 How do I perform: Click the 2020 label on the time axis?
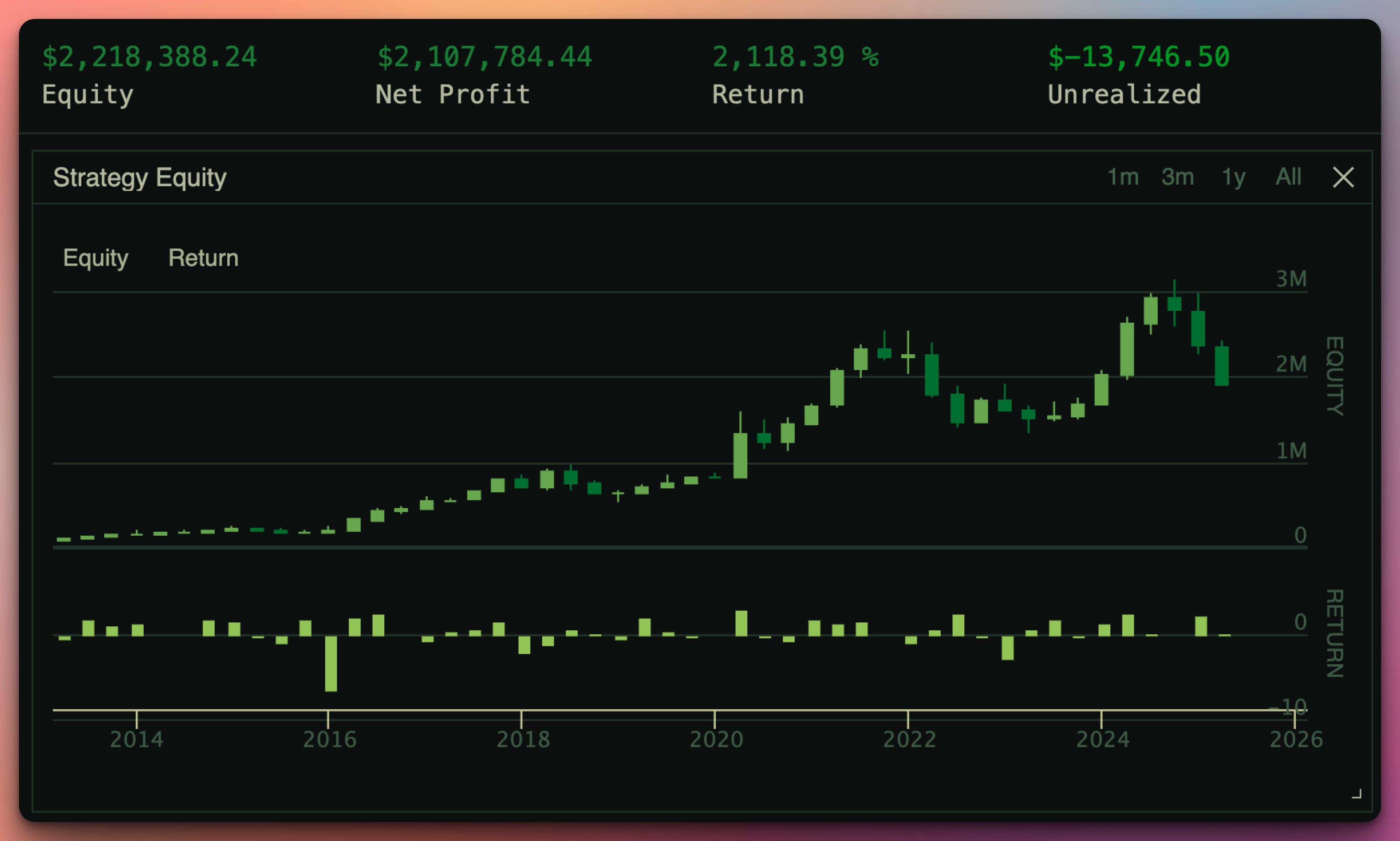717,740
